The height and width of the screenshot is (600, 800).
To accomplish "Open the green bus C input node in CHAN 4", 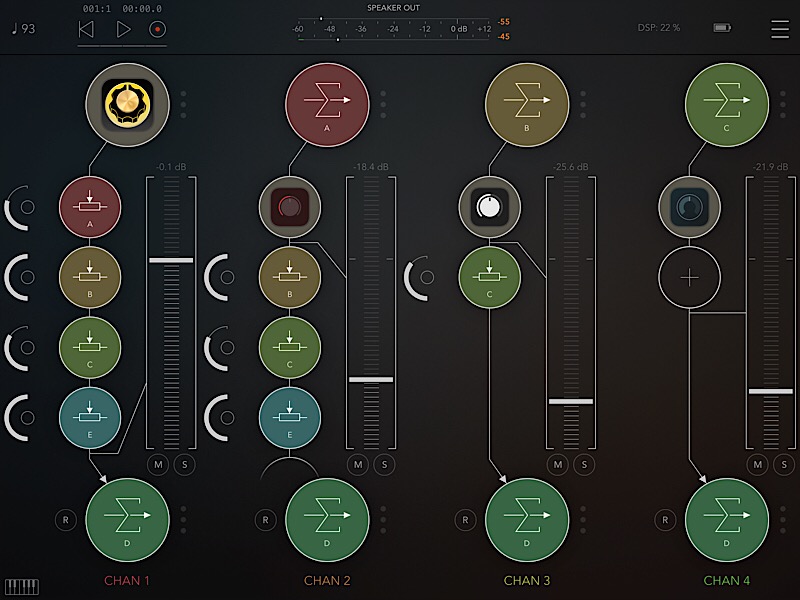I will point(727,104).
